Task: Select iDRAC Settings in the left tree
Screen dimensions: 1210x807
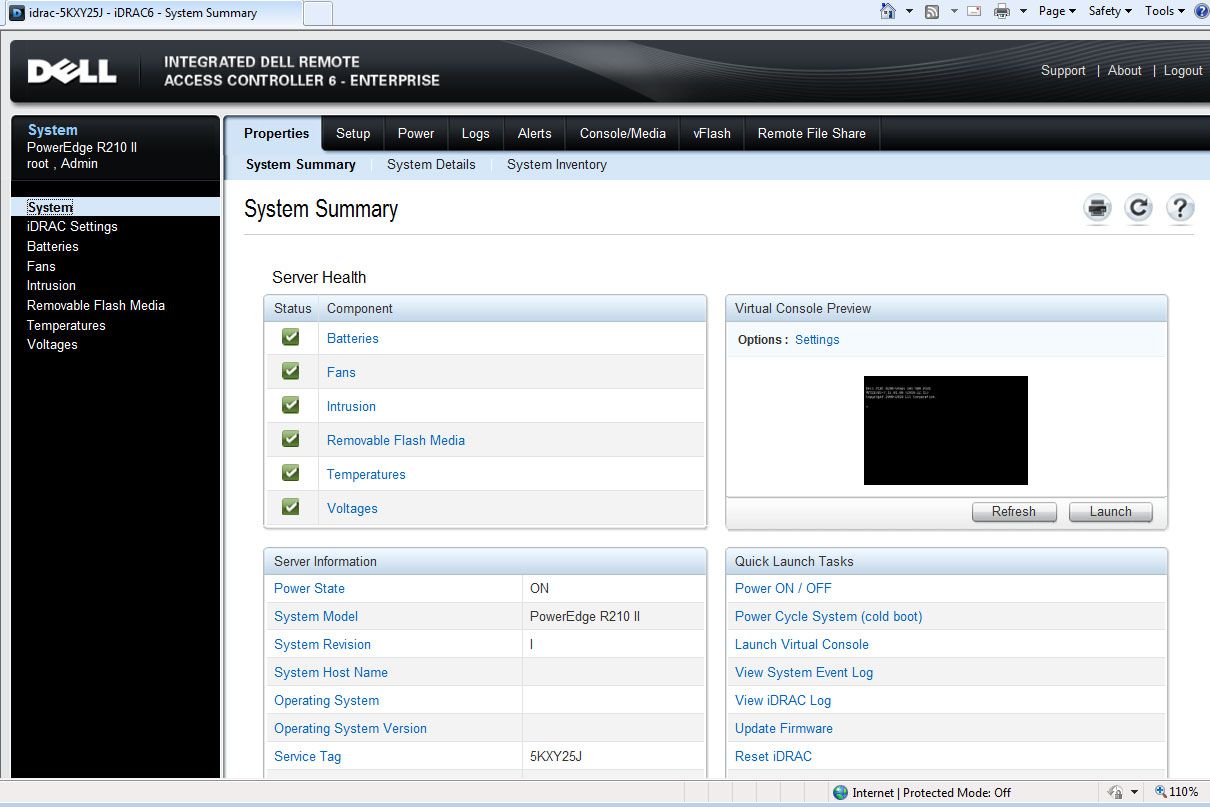Action: pos(72,226)
